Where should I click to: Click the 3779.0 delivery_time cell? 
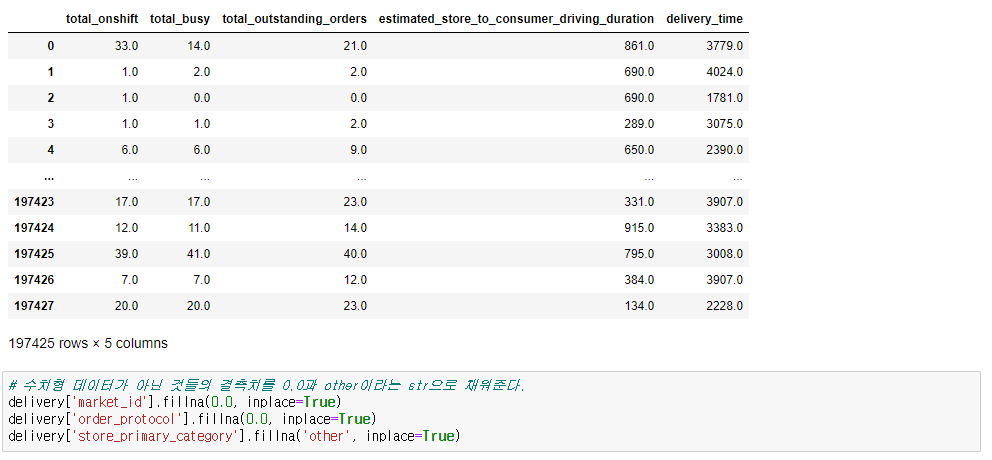(x=724, y=46)
